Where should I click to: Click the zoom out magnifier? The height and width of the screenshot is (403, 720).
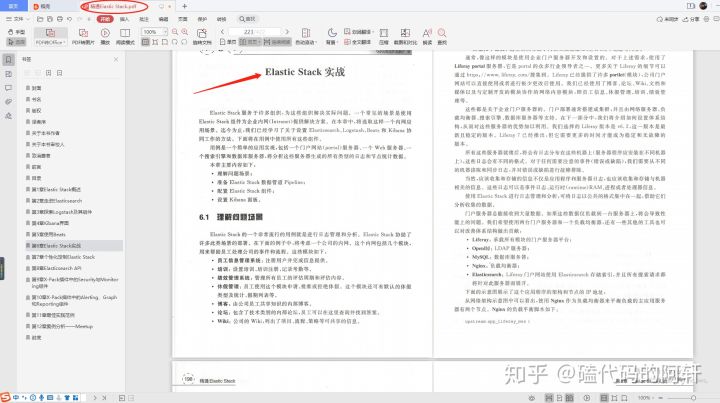point(175,32)
